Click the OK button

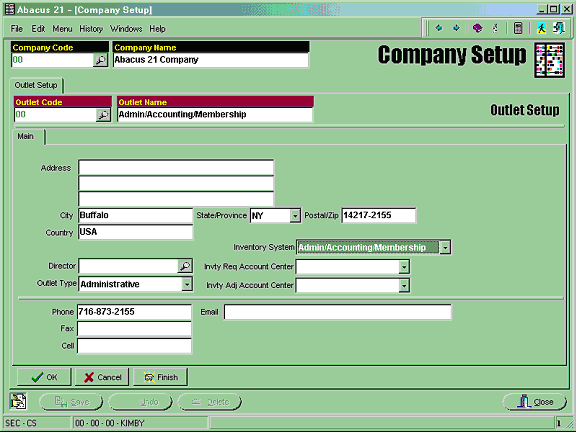(44, 377)
